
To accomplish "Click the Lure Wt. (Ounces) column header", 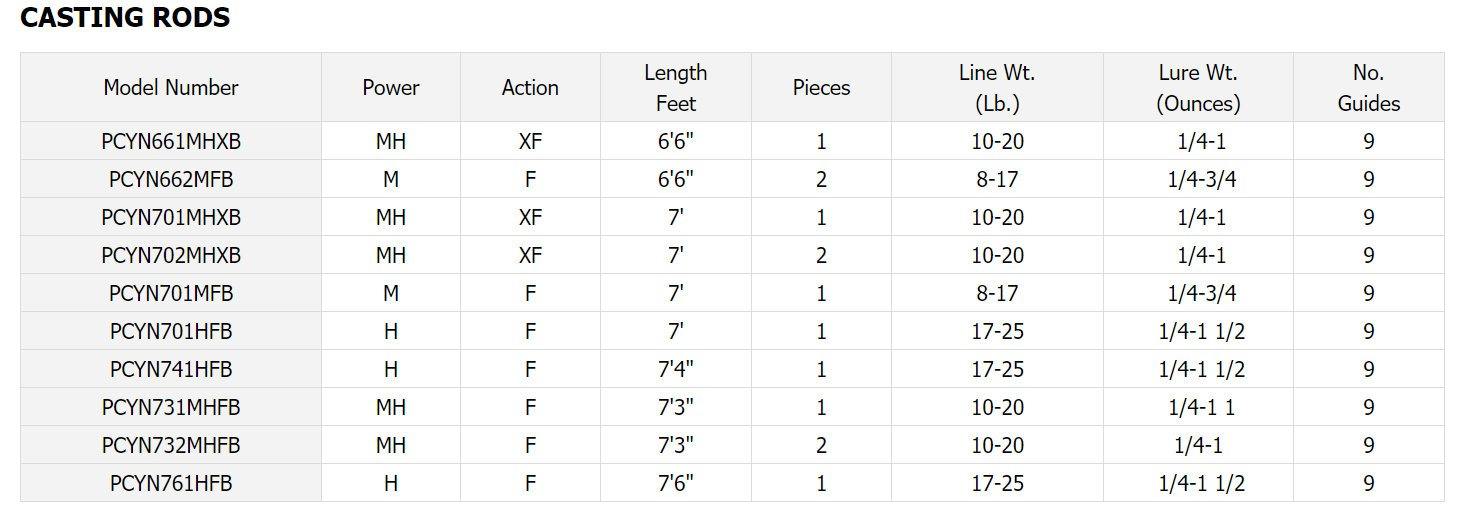I will click(1198, 88).
